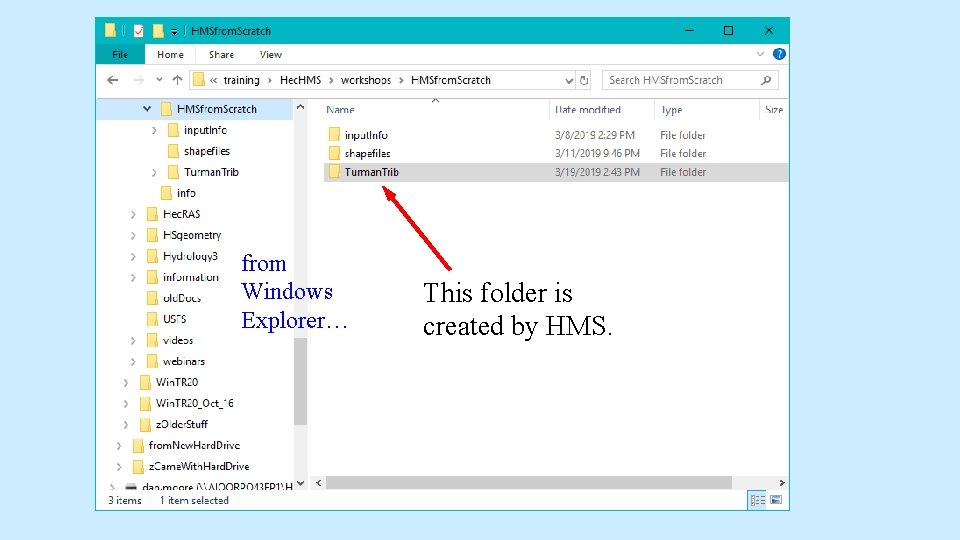The width and height of the screenshot is (960, 540).
Task: Select TurnanTrib folder in the file list
Action: point(371,172)
